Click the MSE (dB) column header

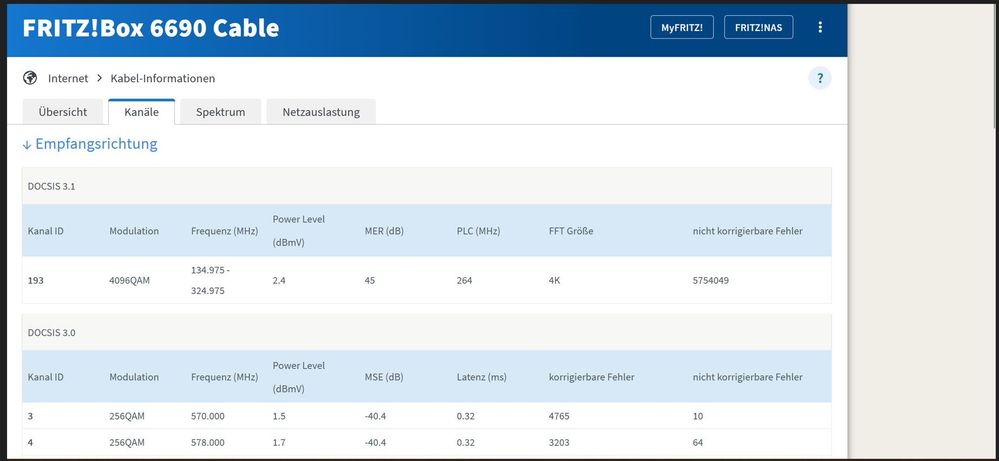coord(384,377)
